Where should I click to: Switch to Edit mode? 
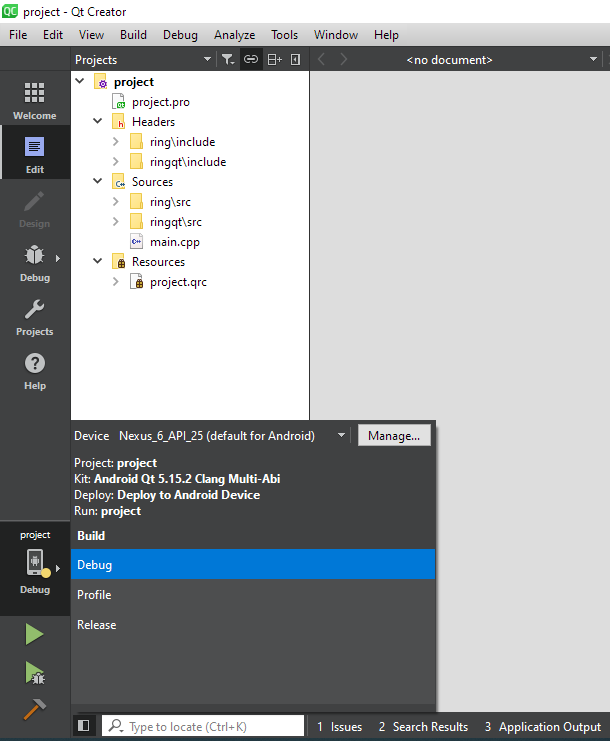(x=34, y=155)
